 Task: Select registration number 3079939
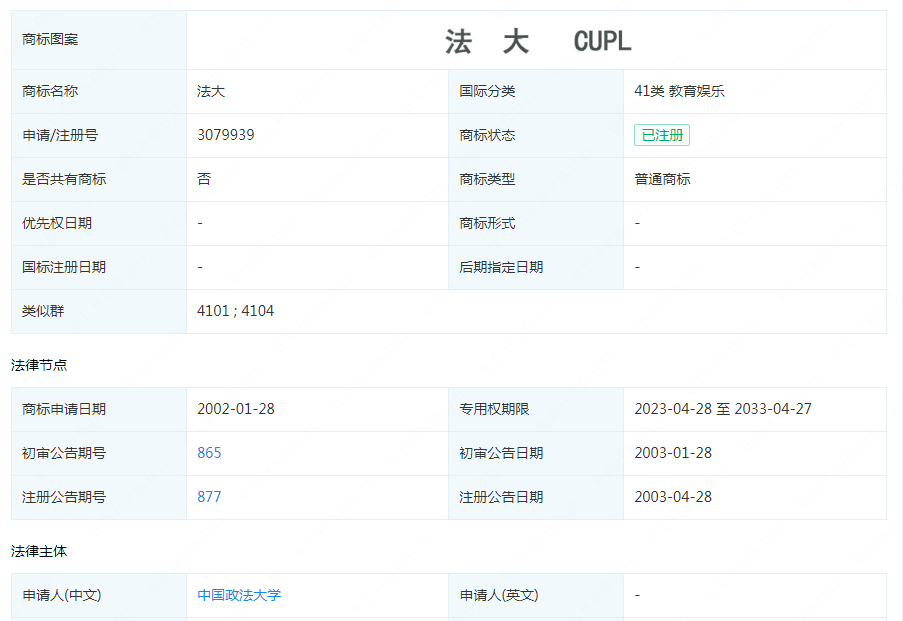coord(226,135)
